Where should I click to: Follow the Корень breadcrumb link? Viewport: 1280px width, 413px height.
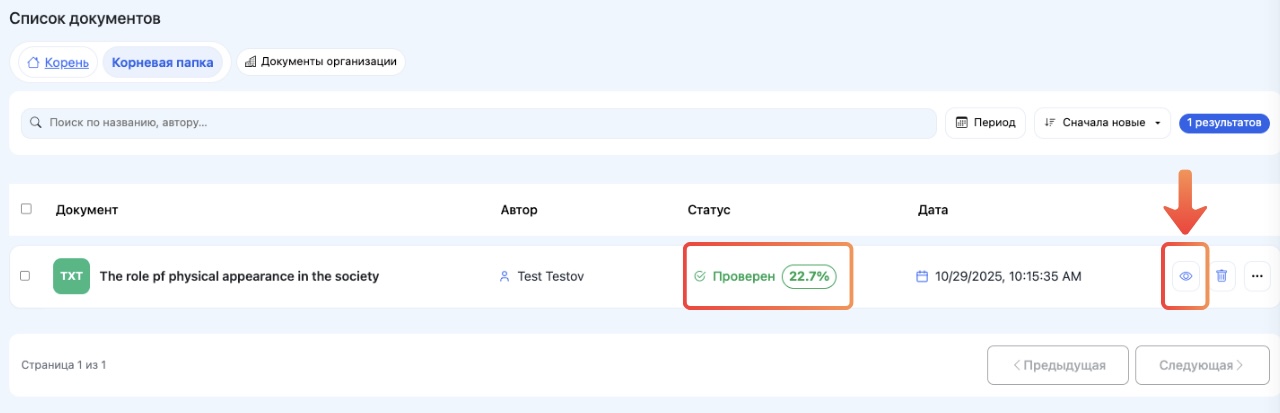coord(66,62)
